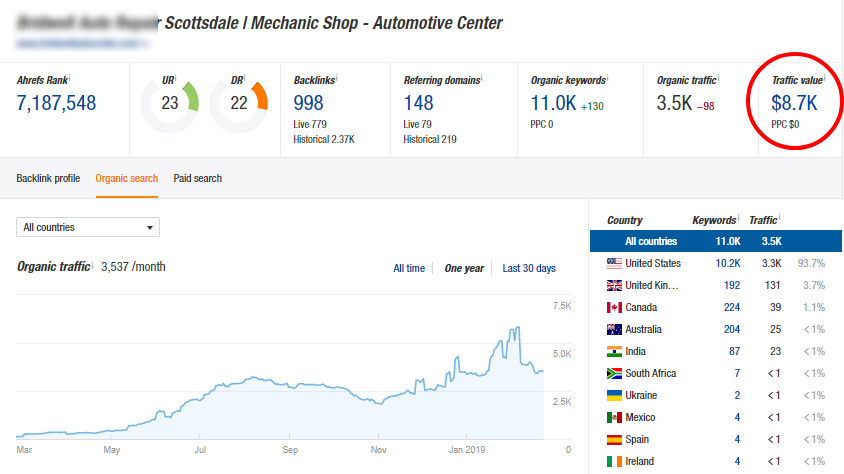Screen dimensions: 844x474
Task: Open the 148 referring domains count
Action: tap(418, 103)
